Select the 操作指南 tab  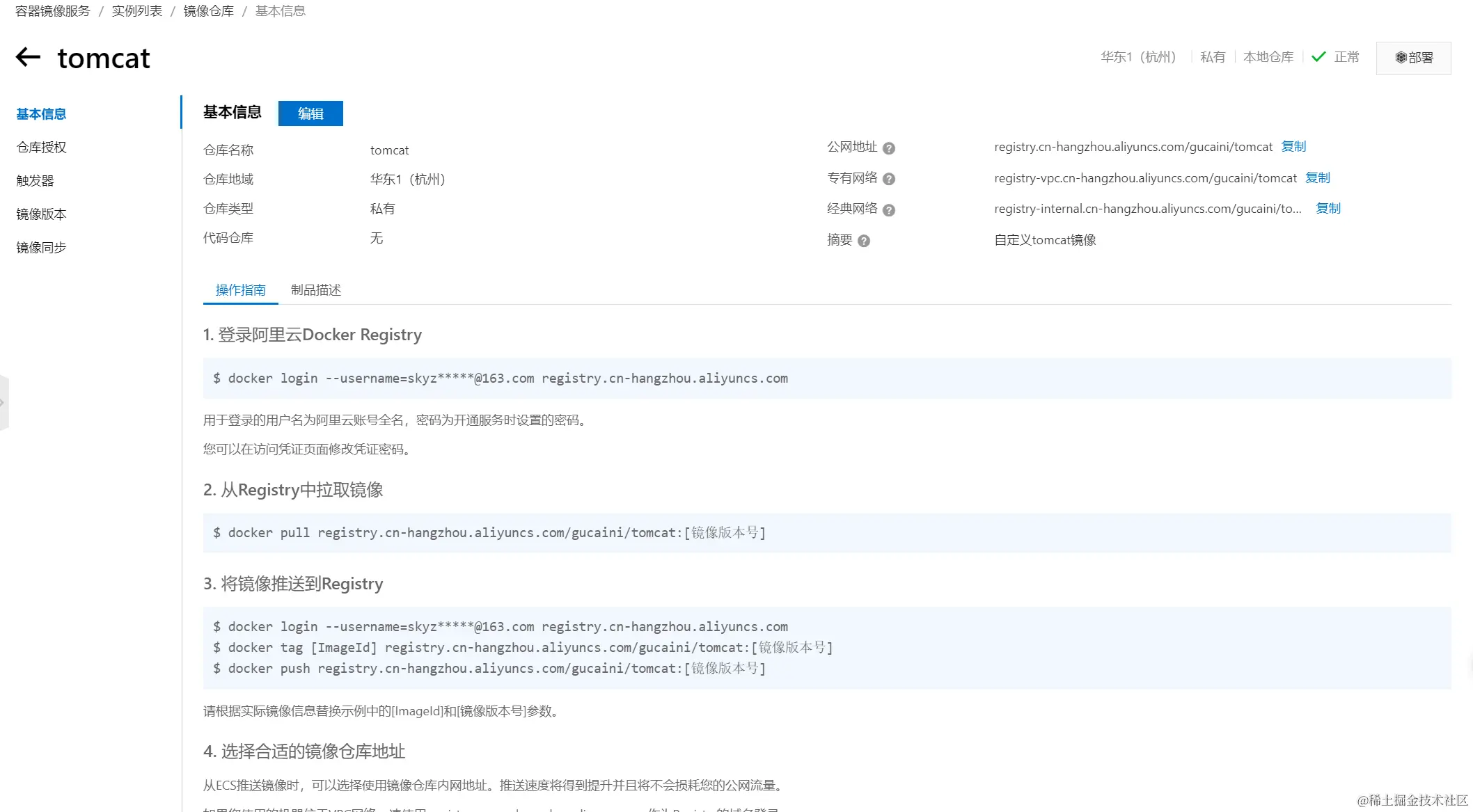240,290
